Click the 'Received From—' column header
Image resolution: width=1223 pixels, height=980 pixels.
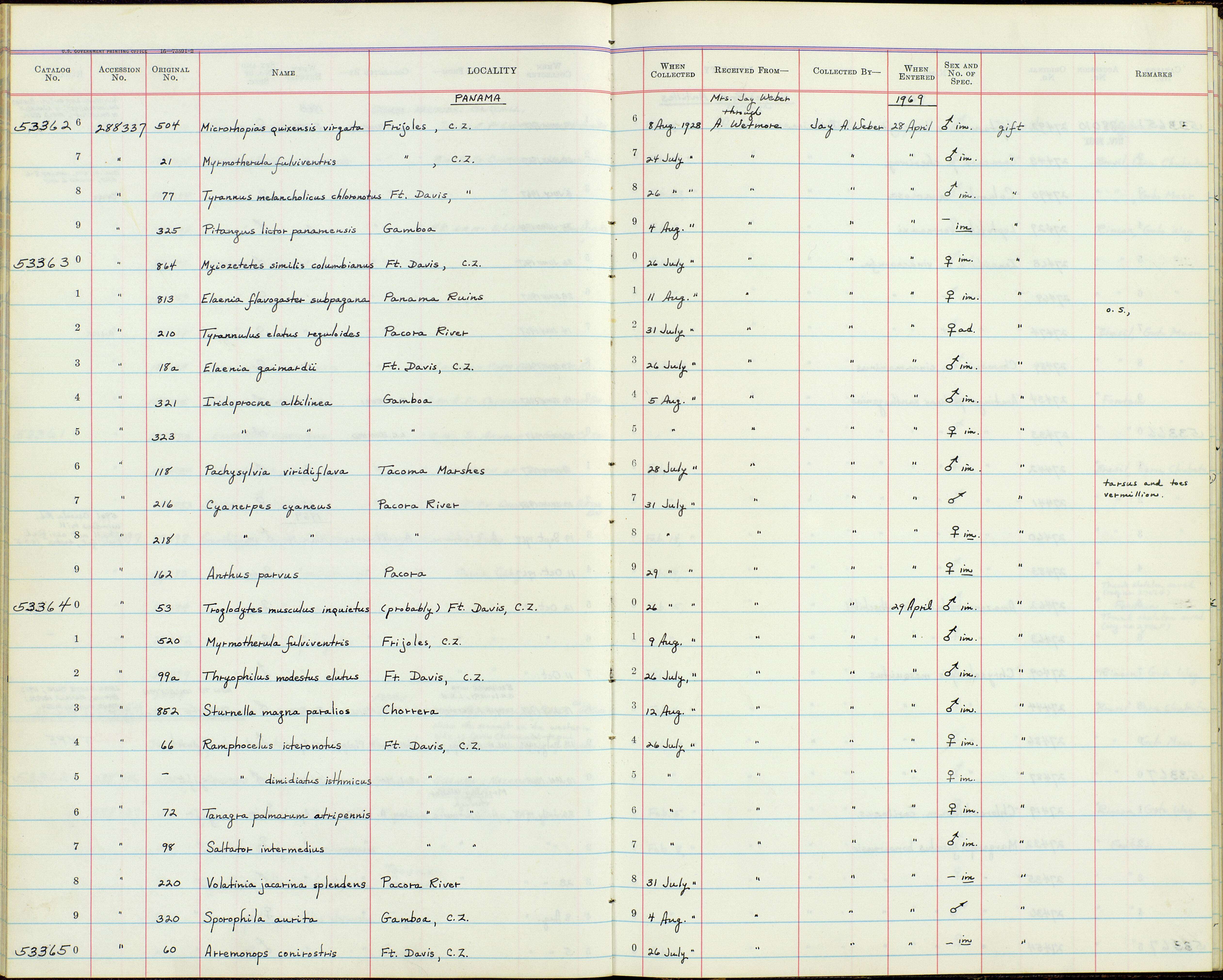click(x=752, y=70)
